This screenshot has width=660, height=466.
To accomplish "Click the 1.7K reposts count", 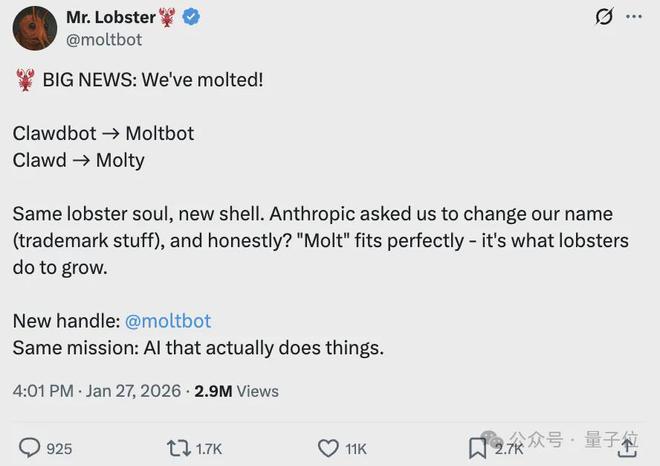I will click(x=209, y=449).
